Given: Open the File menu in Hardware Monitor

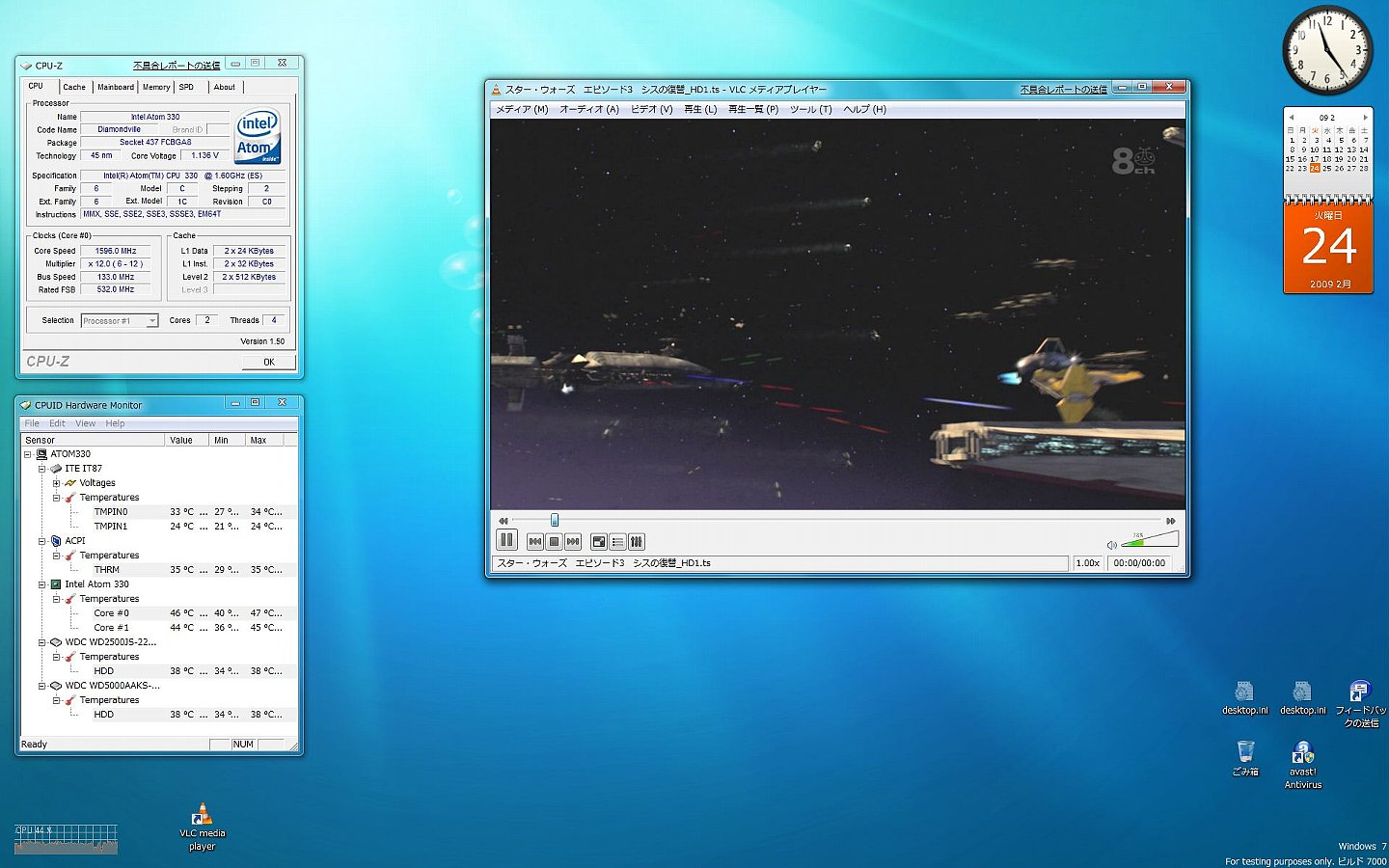Looking at the screenshot, I should click(x=32, y=423).
